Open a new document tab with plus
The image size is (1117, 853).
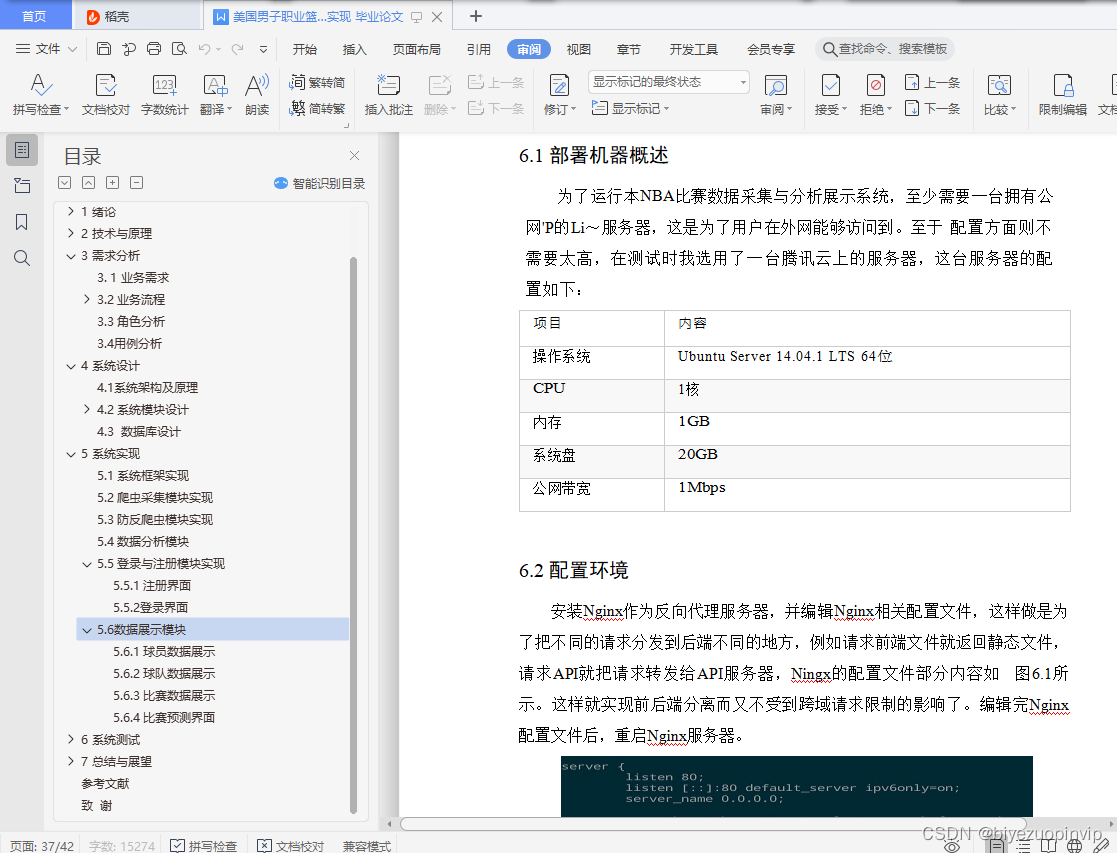click(x=476, y=16)
